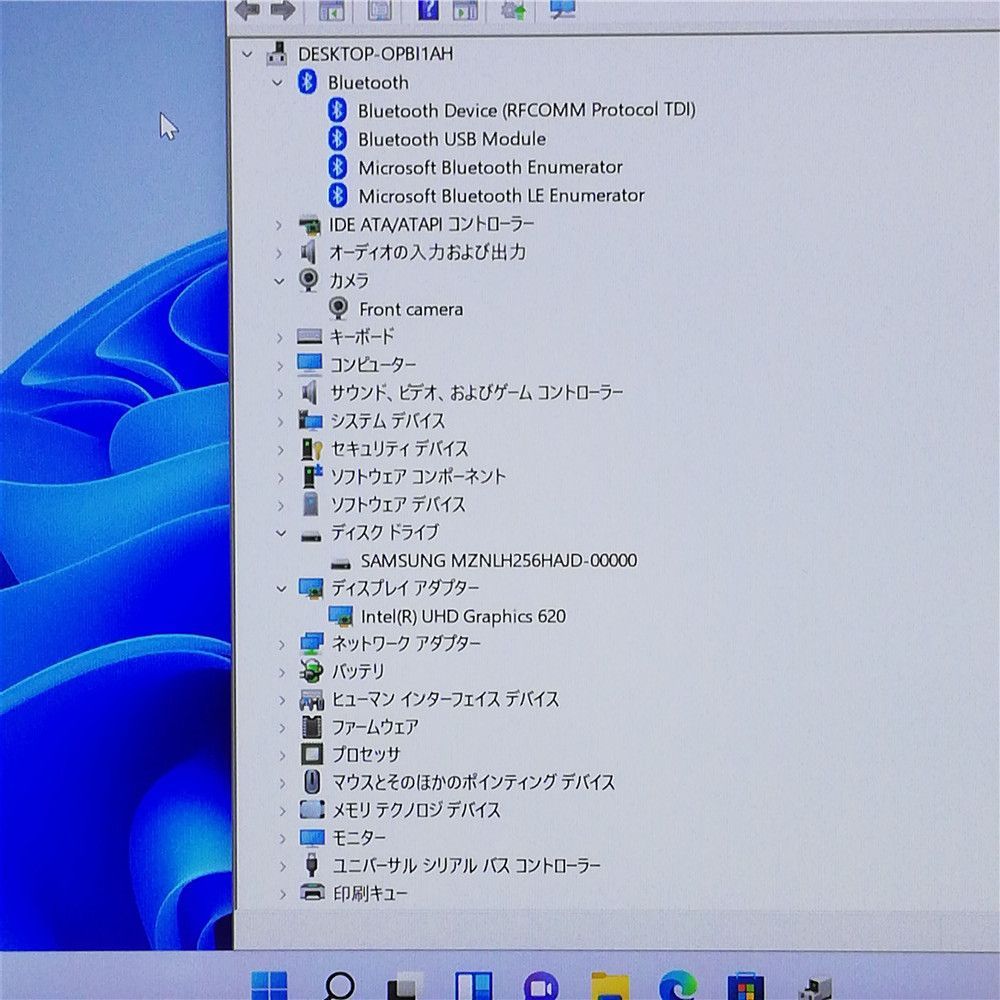This screenshot has height=1000, width=1000.
Task: Click the Device Manager icon on the taskbar
Action: pos(816,987)
